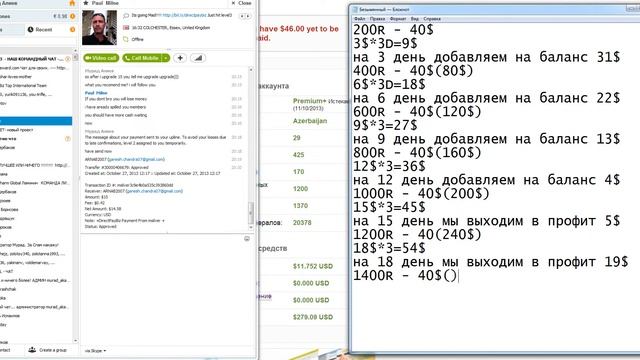
Task: Open the Справка menu in Notepad
Action: [x=432, y=19]
